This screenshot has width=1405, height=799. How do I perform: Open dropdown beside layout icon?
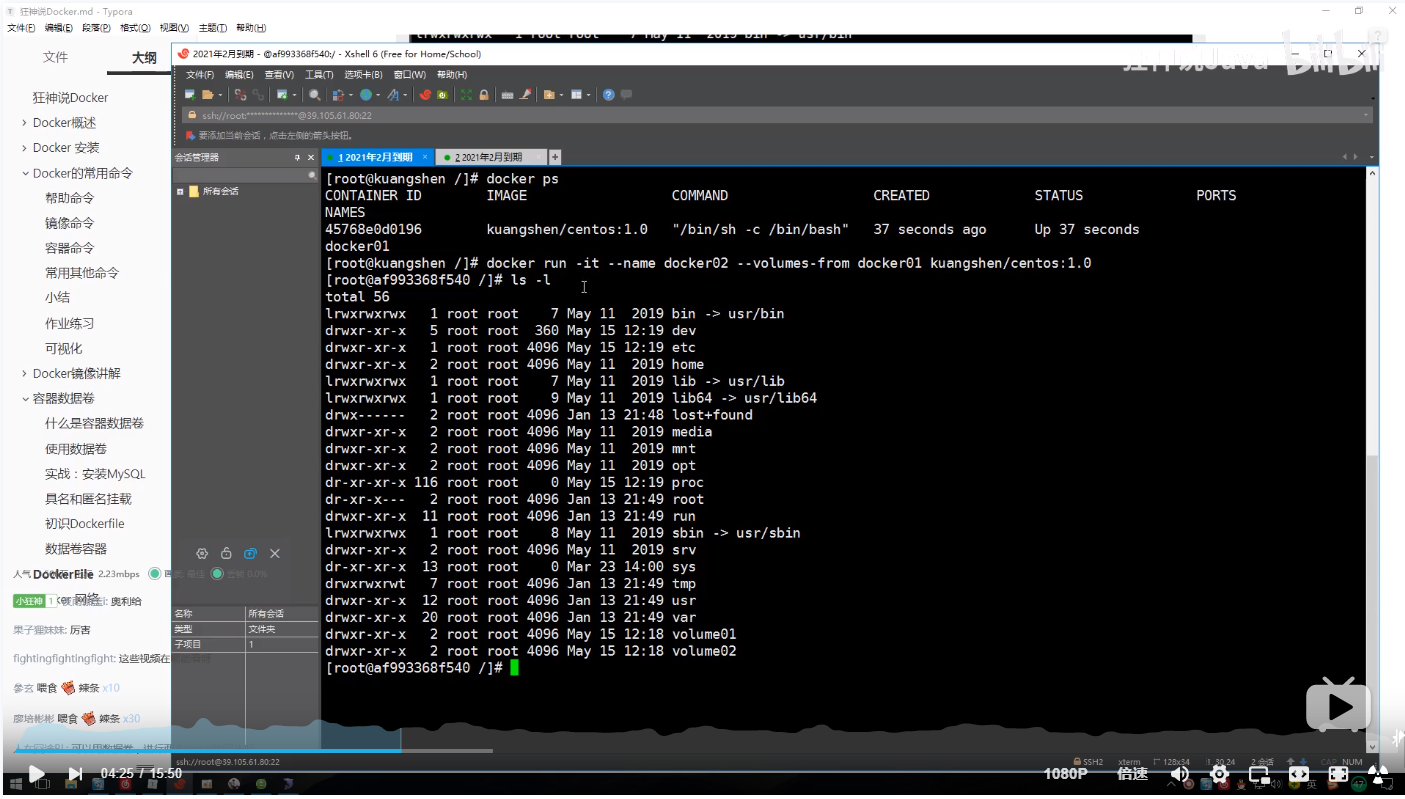click(588, 95)
